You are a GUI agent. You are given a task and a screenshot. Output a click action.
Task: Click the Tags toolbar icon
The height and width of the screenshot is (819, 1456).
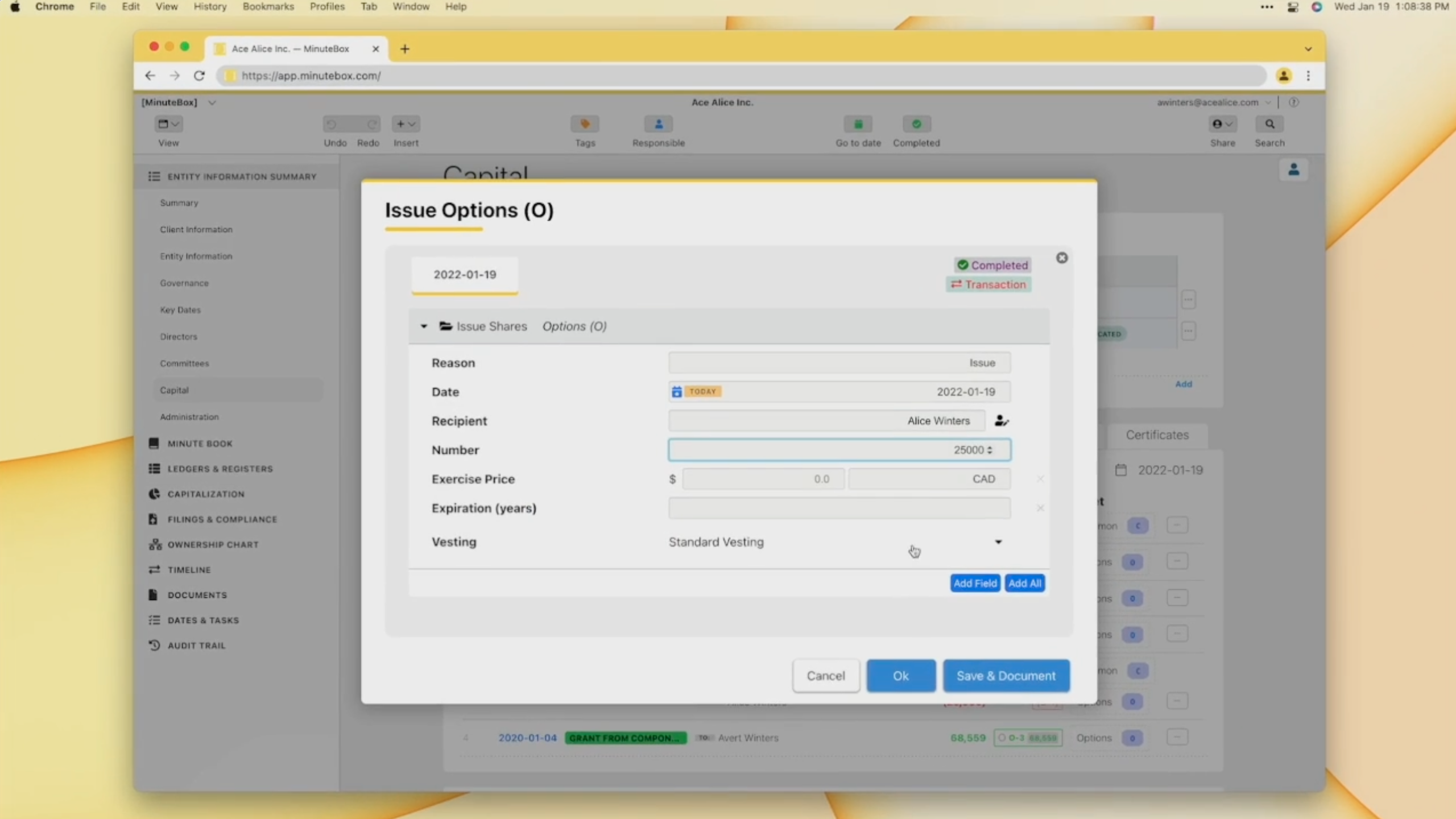click(x=585, y=124)
